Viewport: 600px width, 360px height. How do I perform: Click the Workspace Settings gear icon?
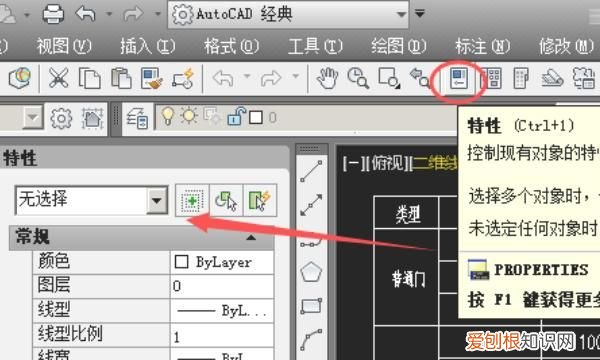61,118
